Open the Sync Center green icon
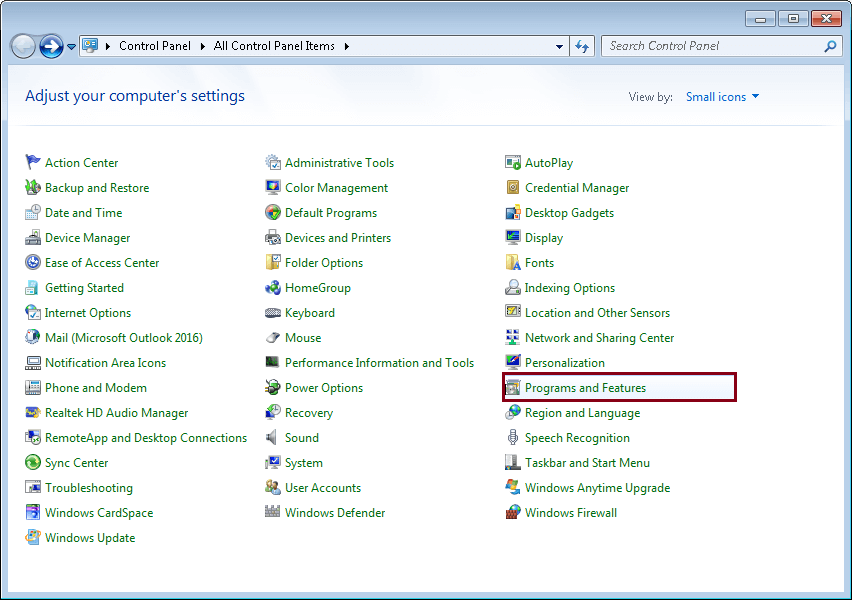 coord(33,462)
